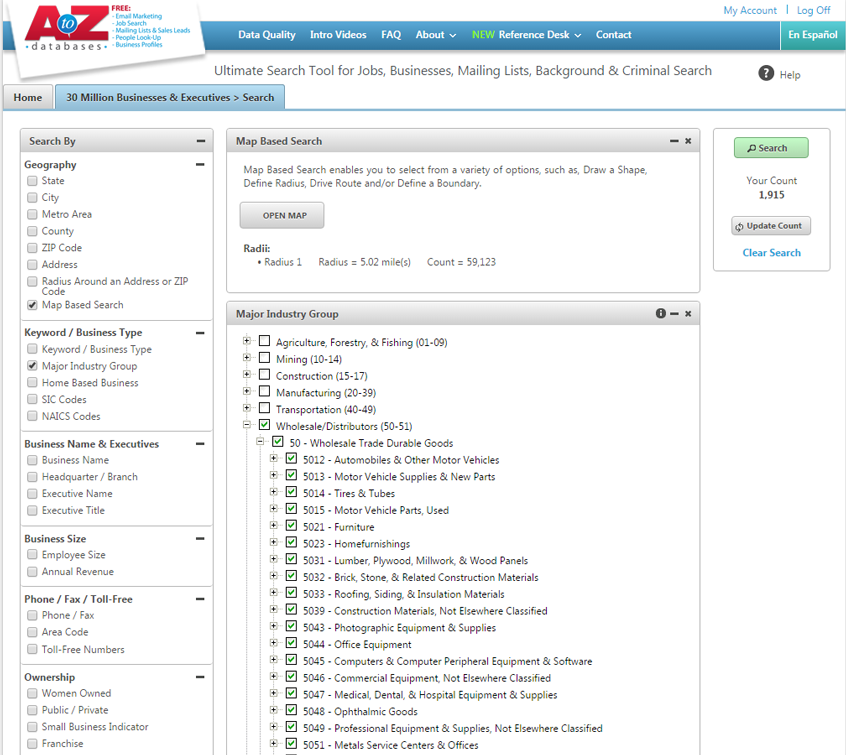Tick the Employee Size checkbox

tap(32, 554)
